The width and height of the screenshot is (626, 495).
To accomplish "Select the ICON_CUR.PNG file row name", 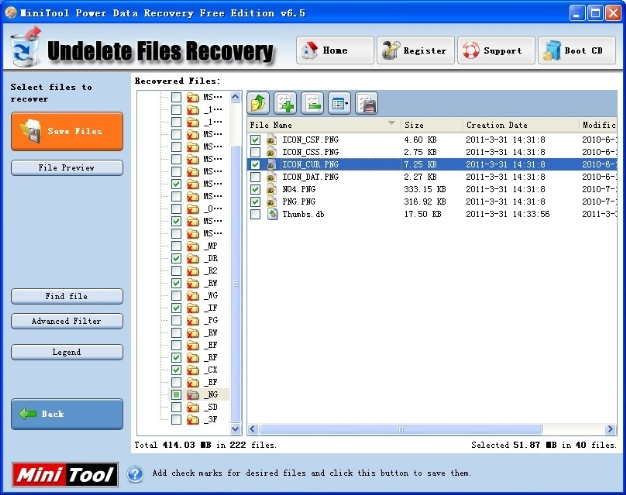I will [x=311, y=164].
